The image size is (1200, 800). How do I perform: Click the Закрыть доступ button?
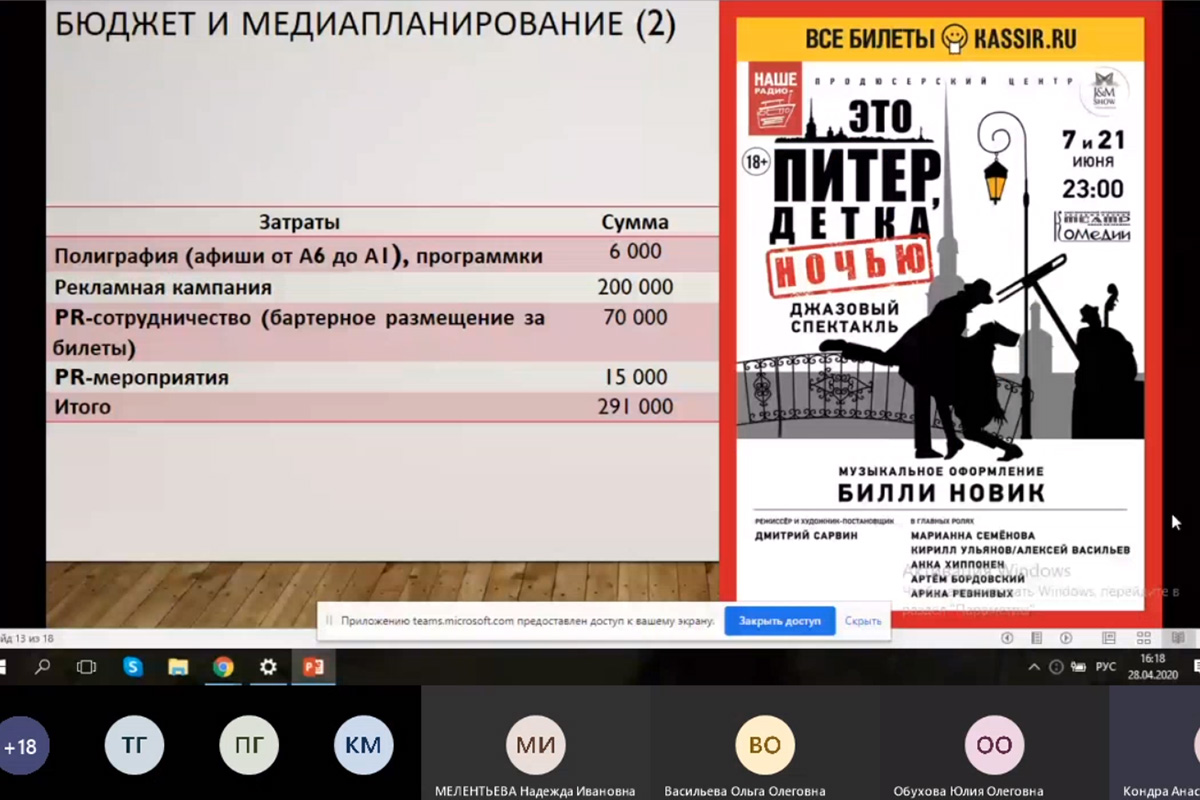pos(780,621)
